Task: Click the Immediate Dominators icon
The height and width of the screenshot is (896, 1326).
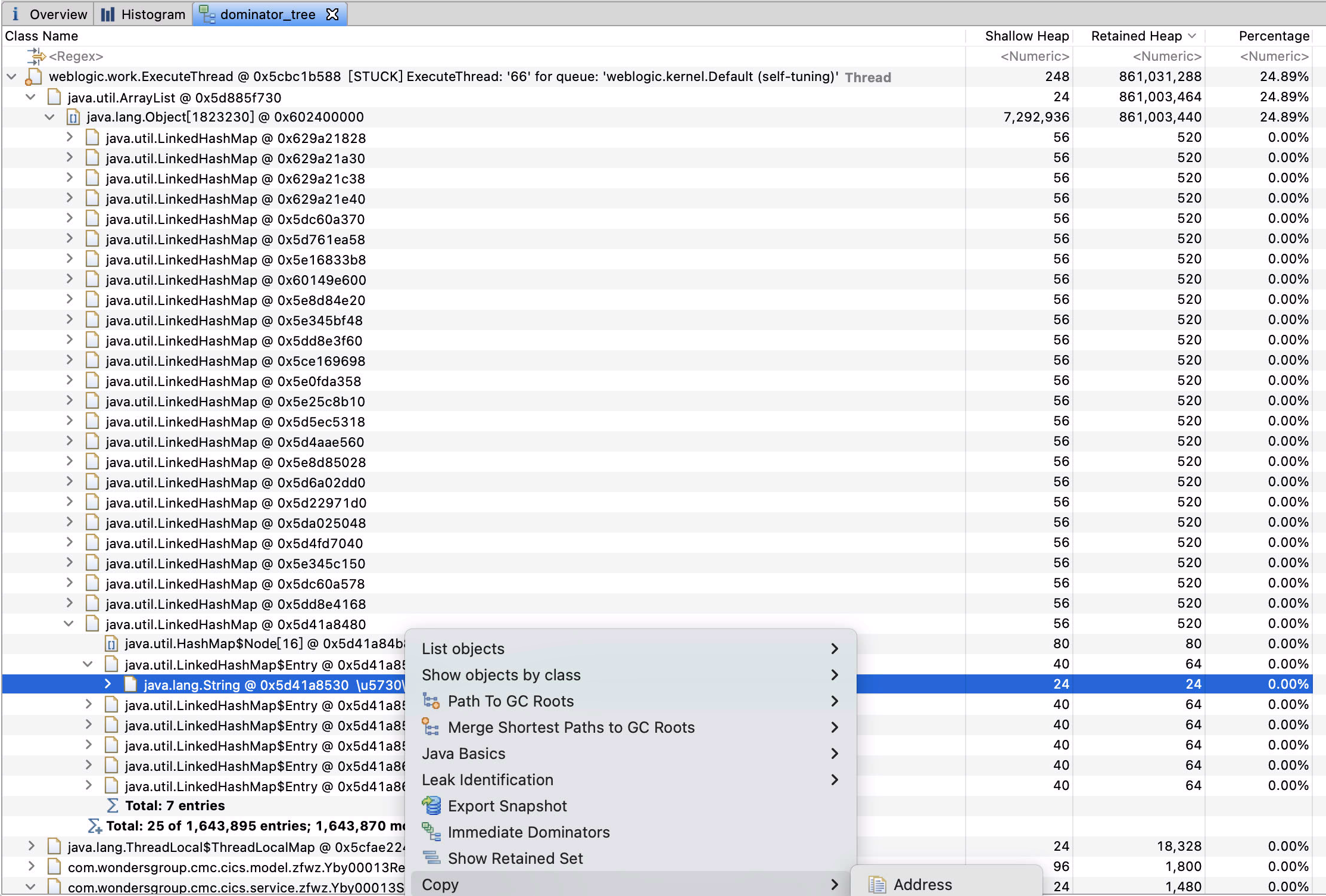Action: 431,832
